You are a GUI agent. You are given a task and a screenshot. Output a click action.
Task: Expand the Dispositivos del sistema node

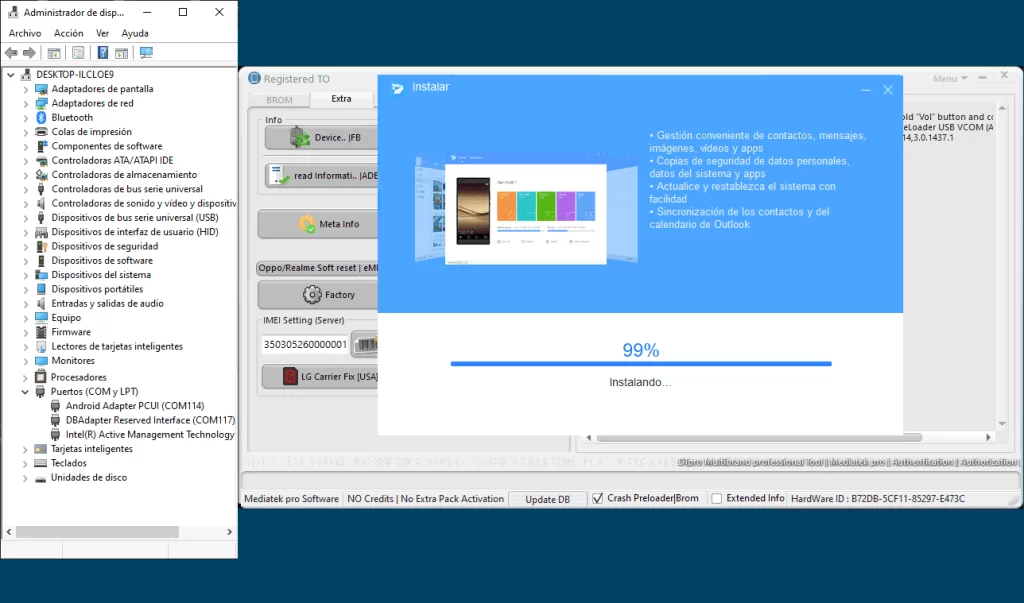pos(25,275)
